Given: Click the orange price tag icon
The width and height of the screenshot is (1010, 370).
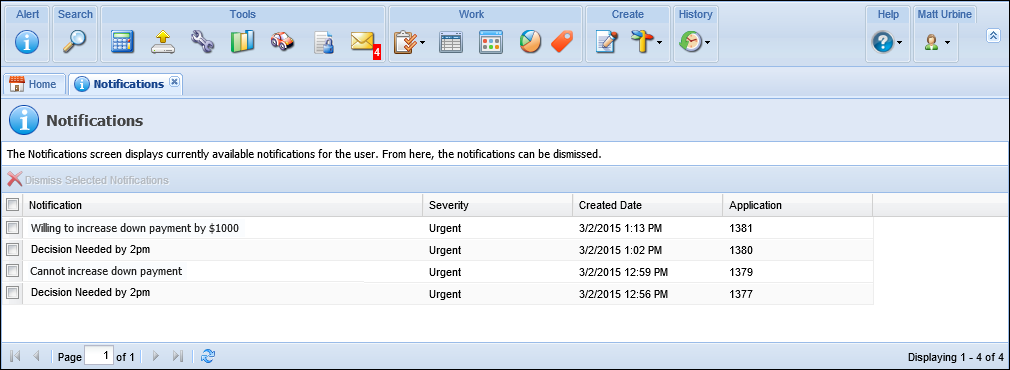Looking at the screenshot, I should pyautogui.click(x=562, y=42).
